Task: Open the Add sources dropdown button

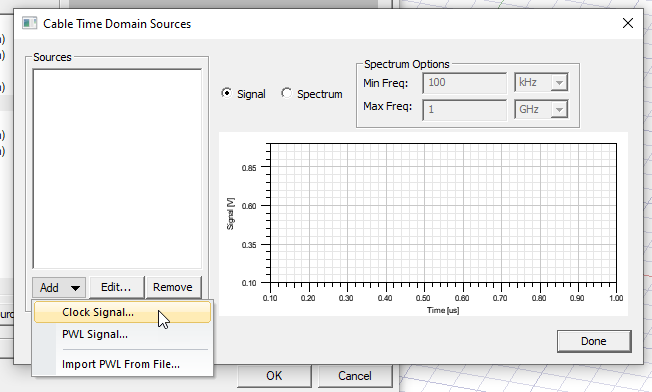Action: (59, 288)
